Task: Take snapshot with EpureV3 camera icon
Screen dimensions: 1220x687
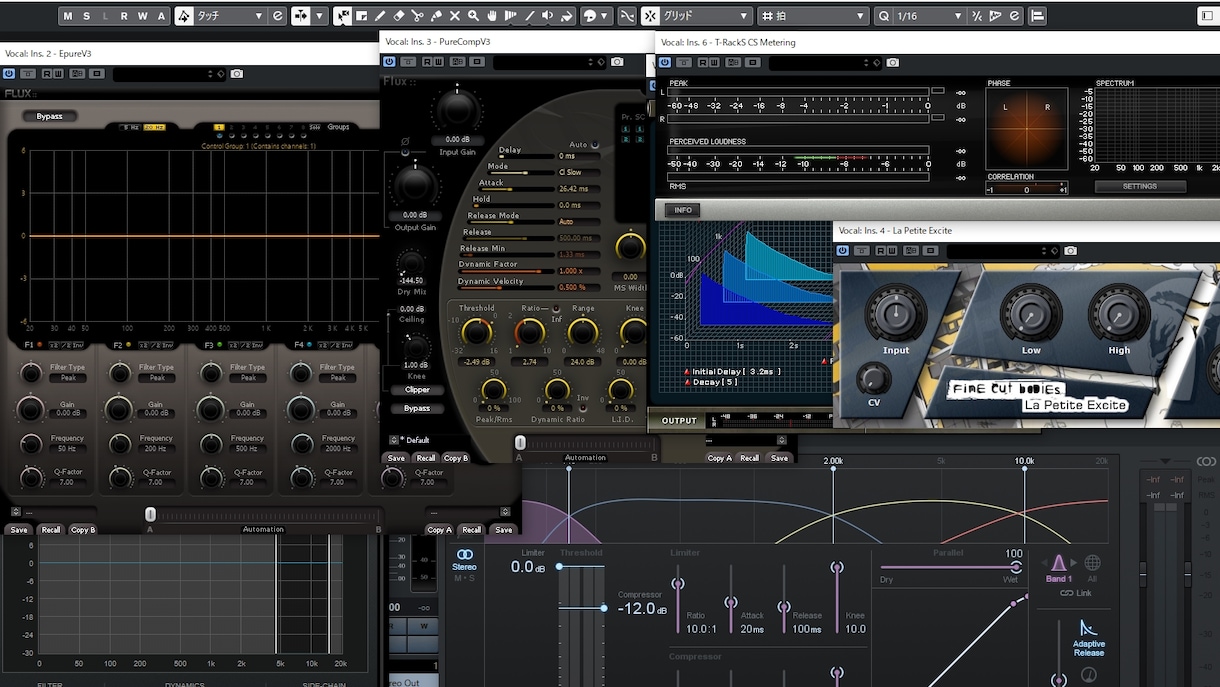Action: (237, 74)
